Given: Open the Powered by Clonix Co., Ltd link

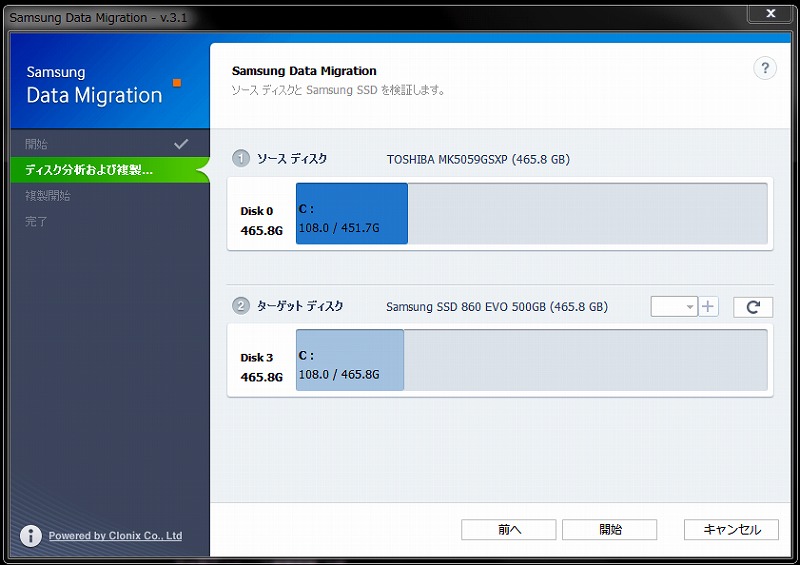Looking at the screenshot, I should (x=115, y=536).
